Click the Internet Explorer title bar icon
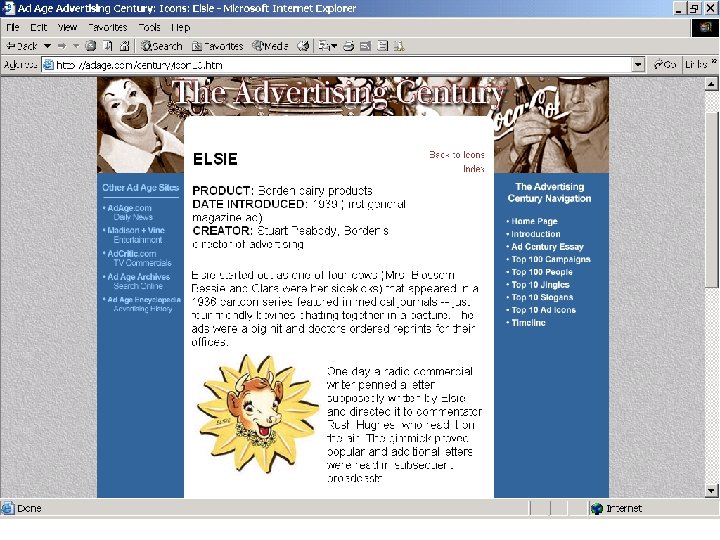Viewport: 720px width, 540px height. pos(8,8)
